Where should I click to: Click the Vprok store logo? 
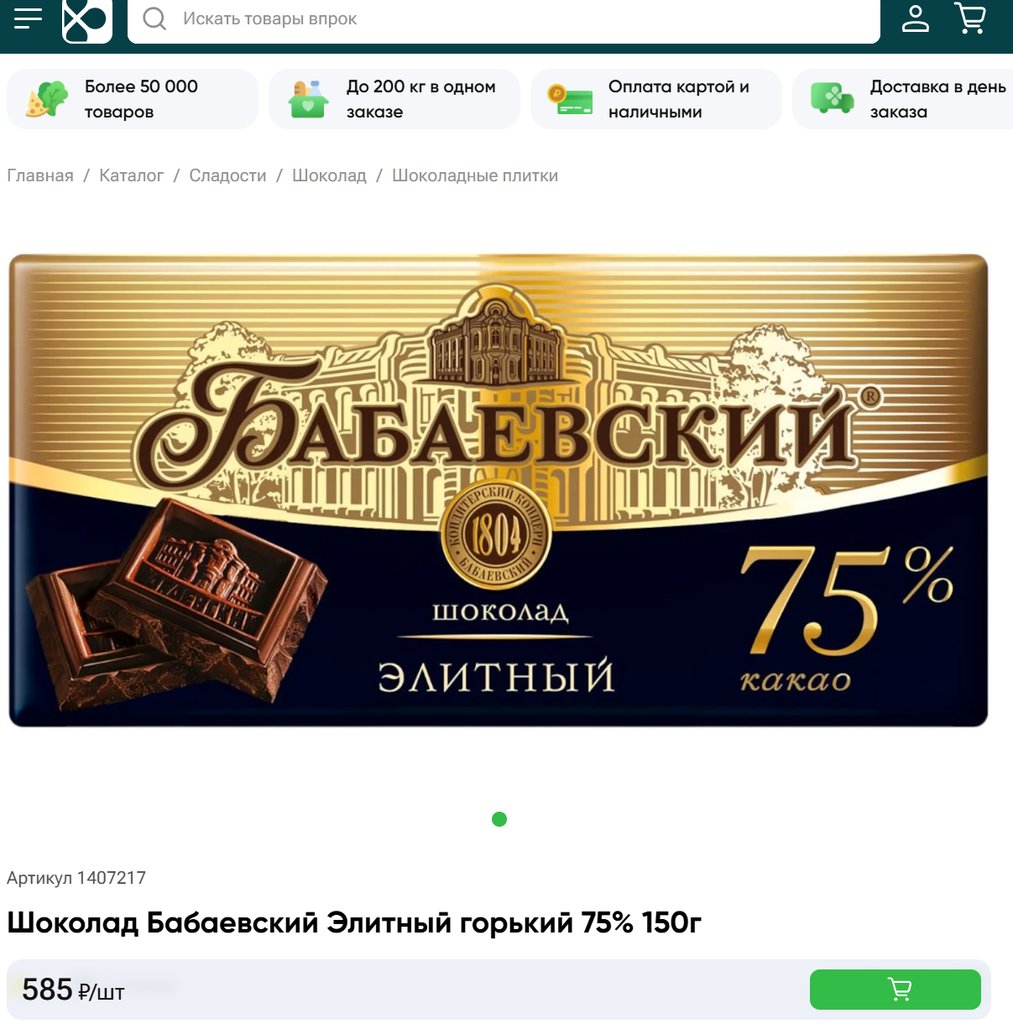coord(87,20)
